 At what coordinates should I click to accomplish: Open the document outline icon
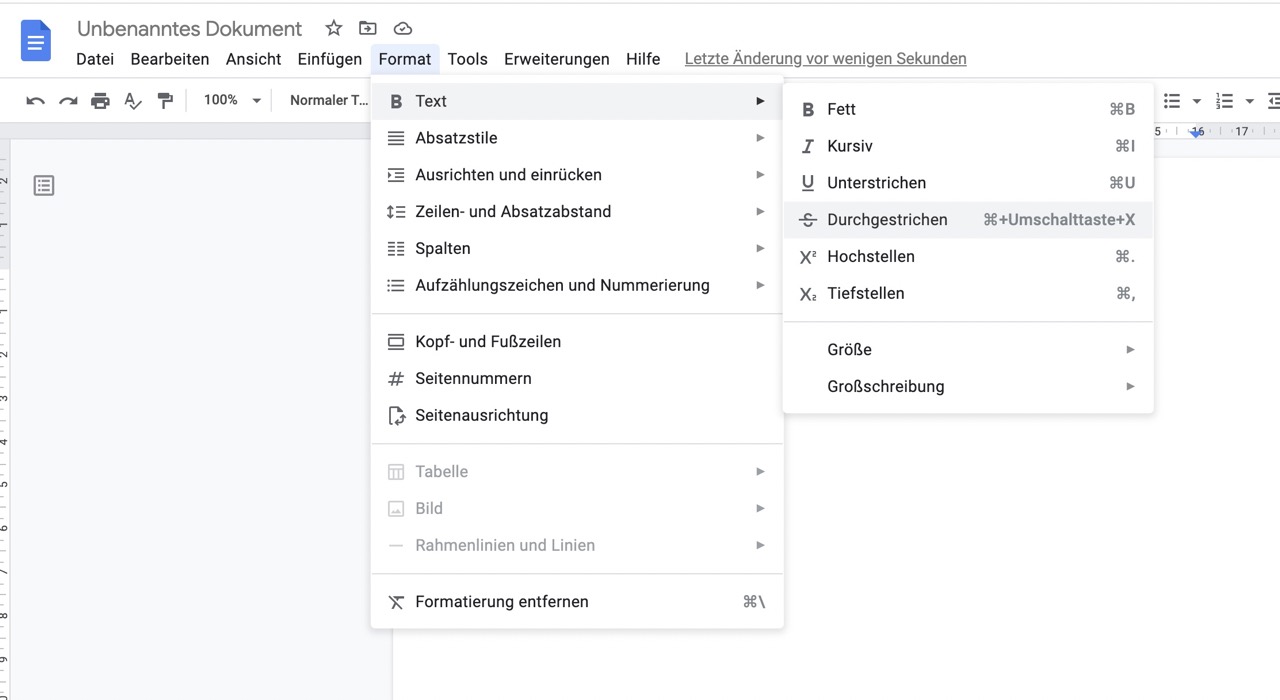coord(43,185)
